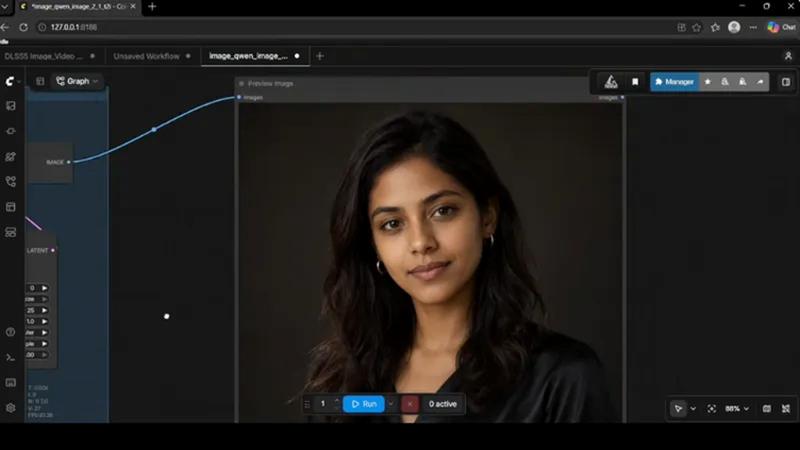Image resolution: width=800 pixels, height=450 pixels.
Task: Open the first sidebar panel icon below the logo
Action: 10,106
